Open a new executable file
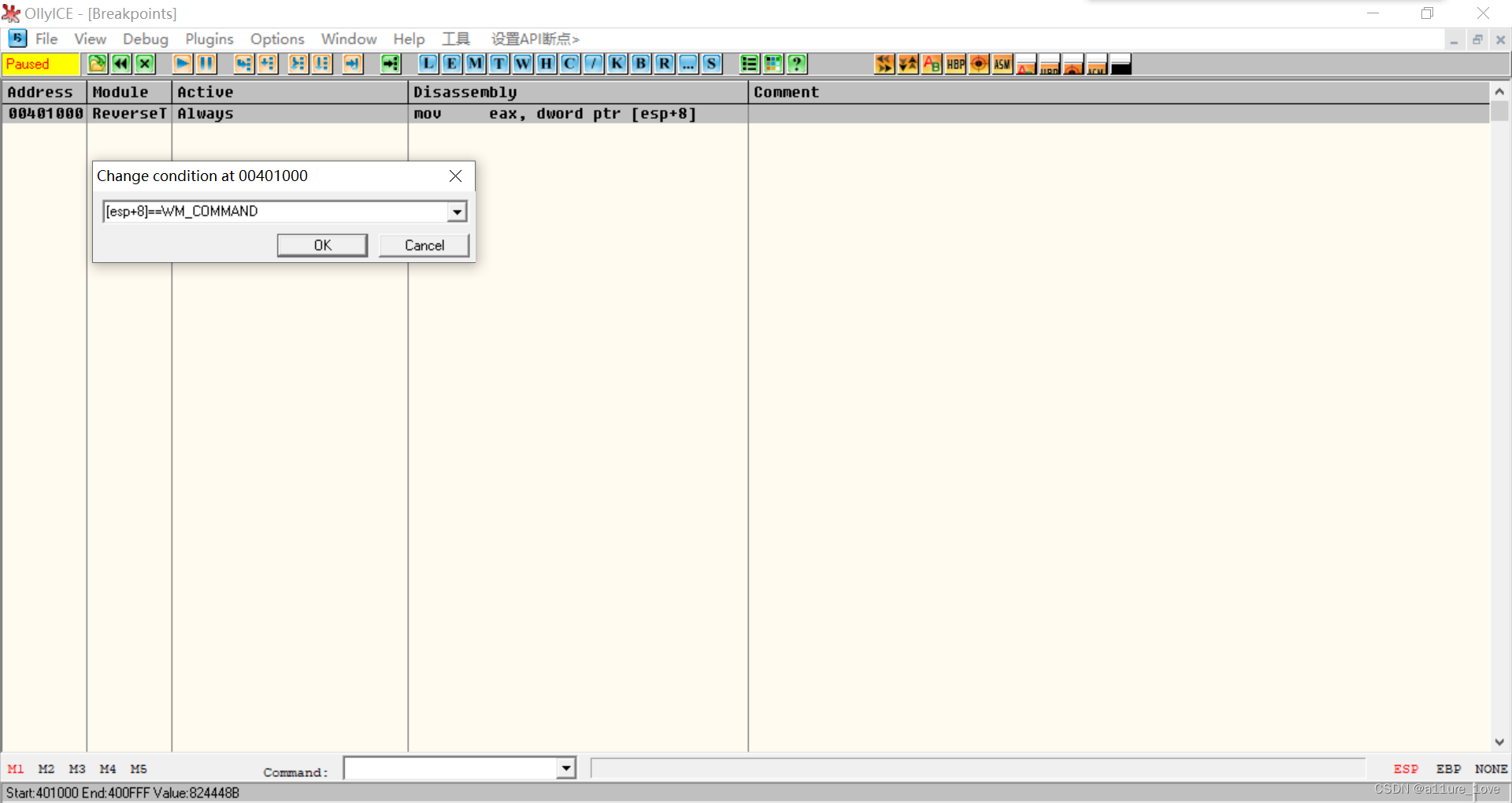Image resolution: width=1512 pixels, height=803 pixels. coord(97,64)
